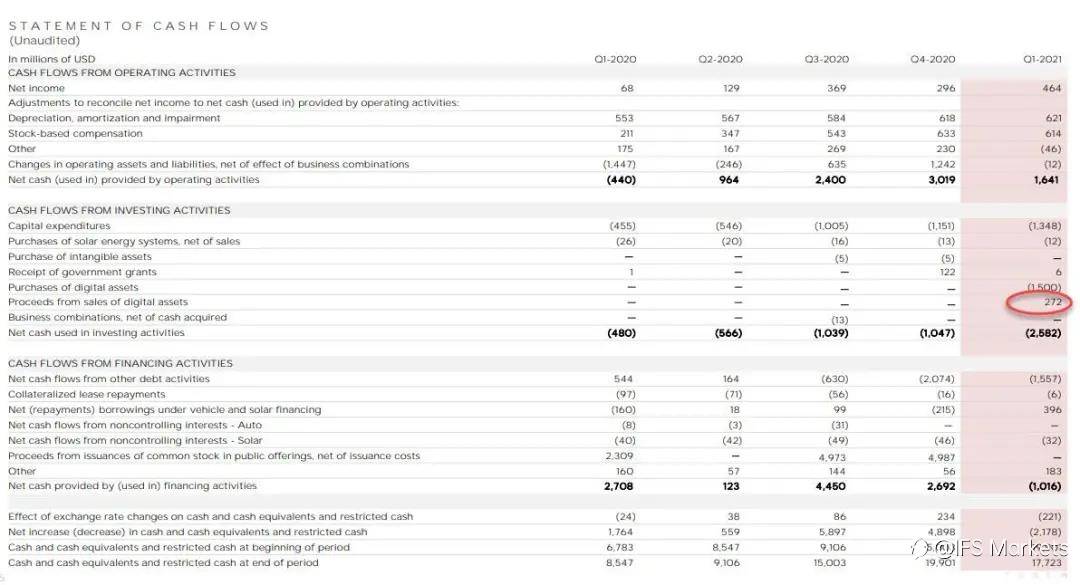Click net increase Q3-2020 value 5,897

coord(833,532)
